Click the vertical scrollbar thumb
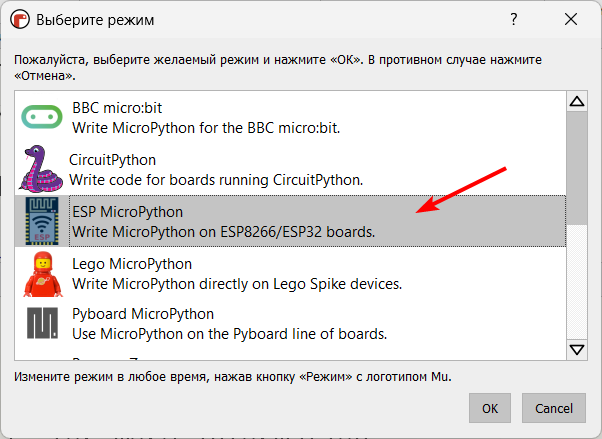The image size is (602, 439). 577,168
